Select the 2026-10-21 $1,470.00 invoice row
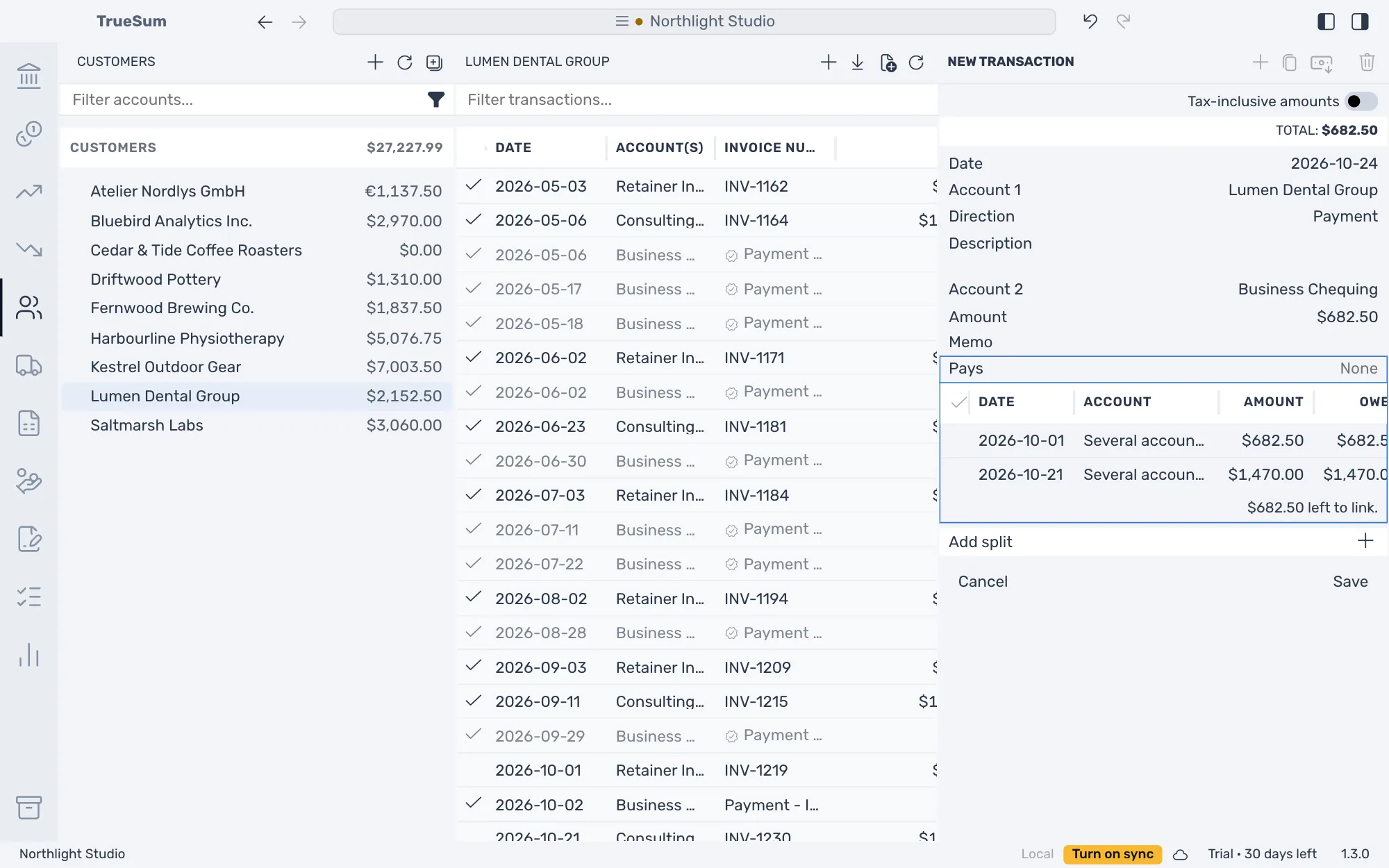Image resolution: width=1389 pixels, height=868 pixels. pyautogui.click(x=1163, y=475)
